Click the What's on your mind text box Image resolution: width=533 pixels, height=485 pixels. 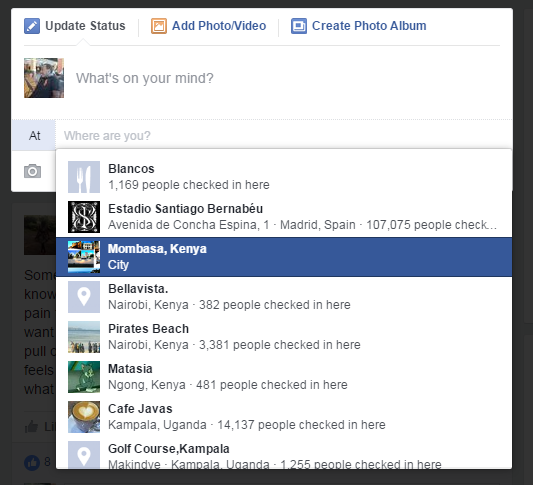(287, 78)
